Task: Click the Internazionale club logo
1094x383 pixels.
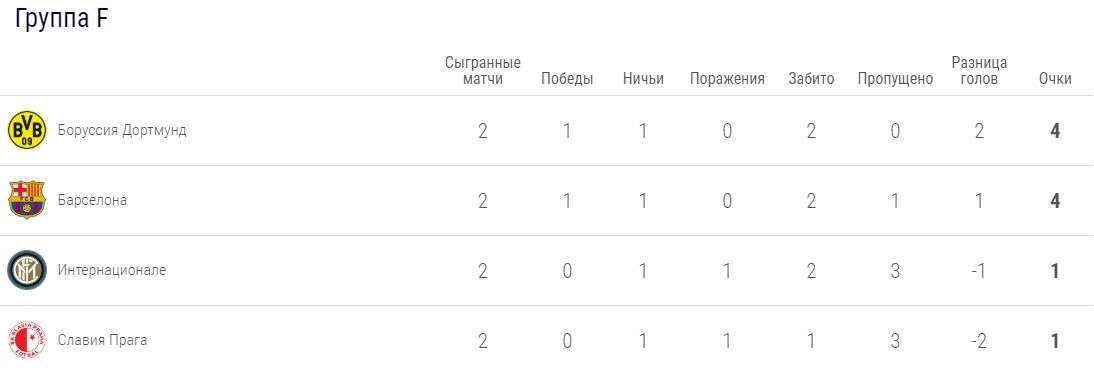Action: click(27, 270)
